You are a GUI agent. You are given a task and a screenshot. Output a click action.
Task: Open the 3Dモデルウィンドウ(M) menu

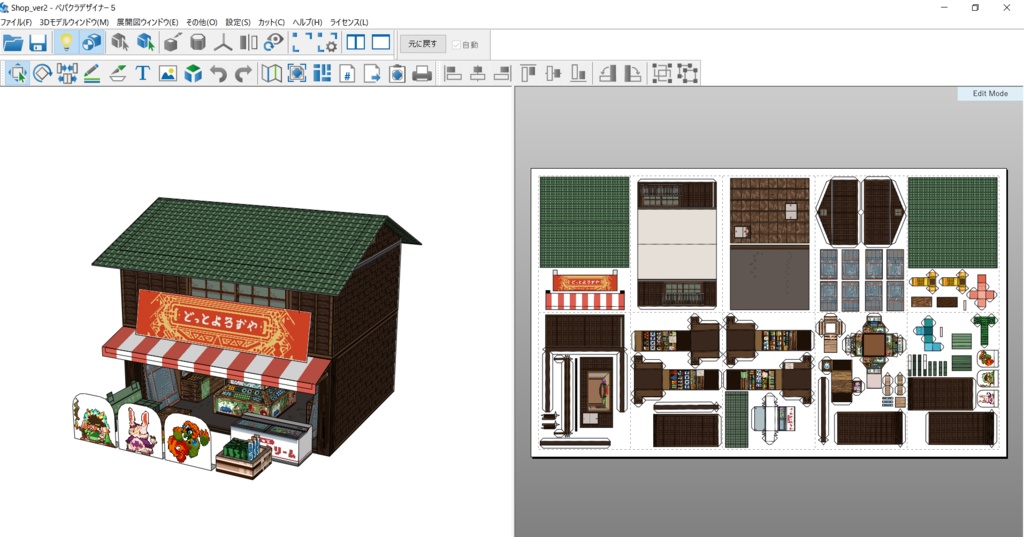(74, 22)
